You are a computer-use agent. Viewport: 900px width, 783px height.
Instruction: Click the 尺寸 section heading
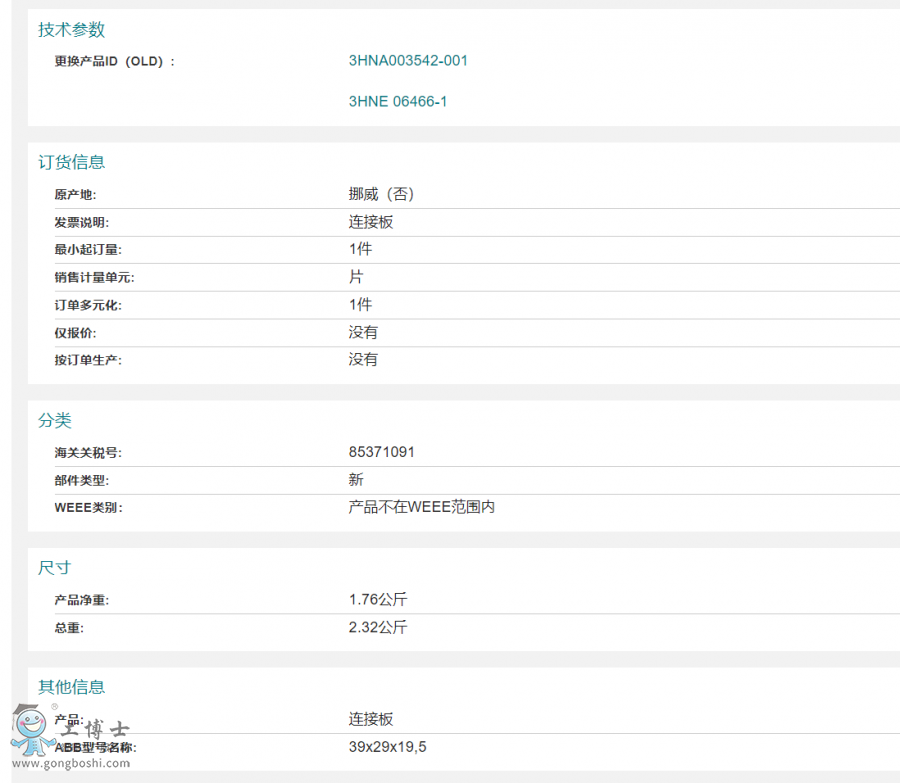pyautogui.click(x=55, y=568)
